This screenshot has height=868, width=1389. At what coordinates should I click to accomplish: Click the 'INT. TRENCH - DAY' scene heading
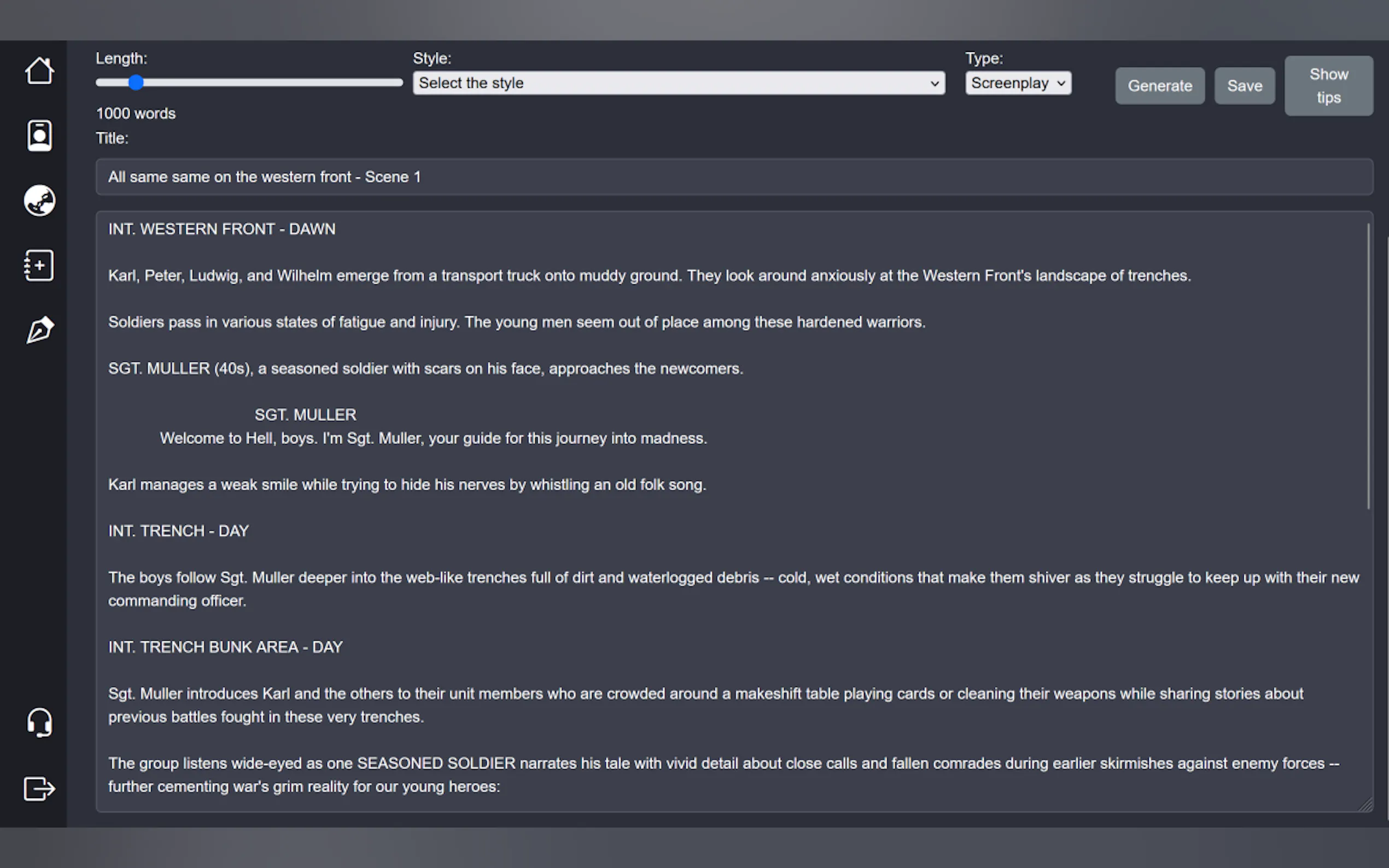click(179, 531)
